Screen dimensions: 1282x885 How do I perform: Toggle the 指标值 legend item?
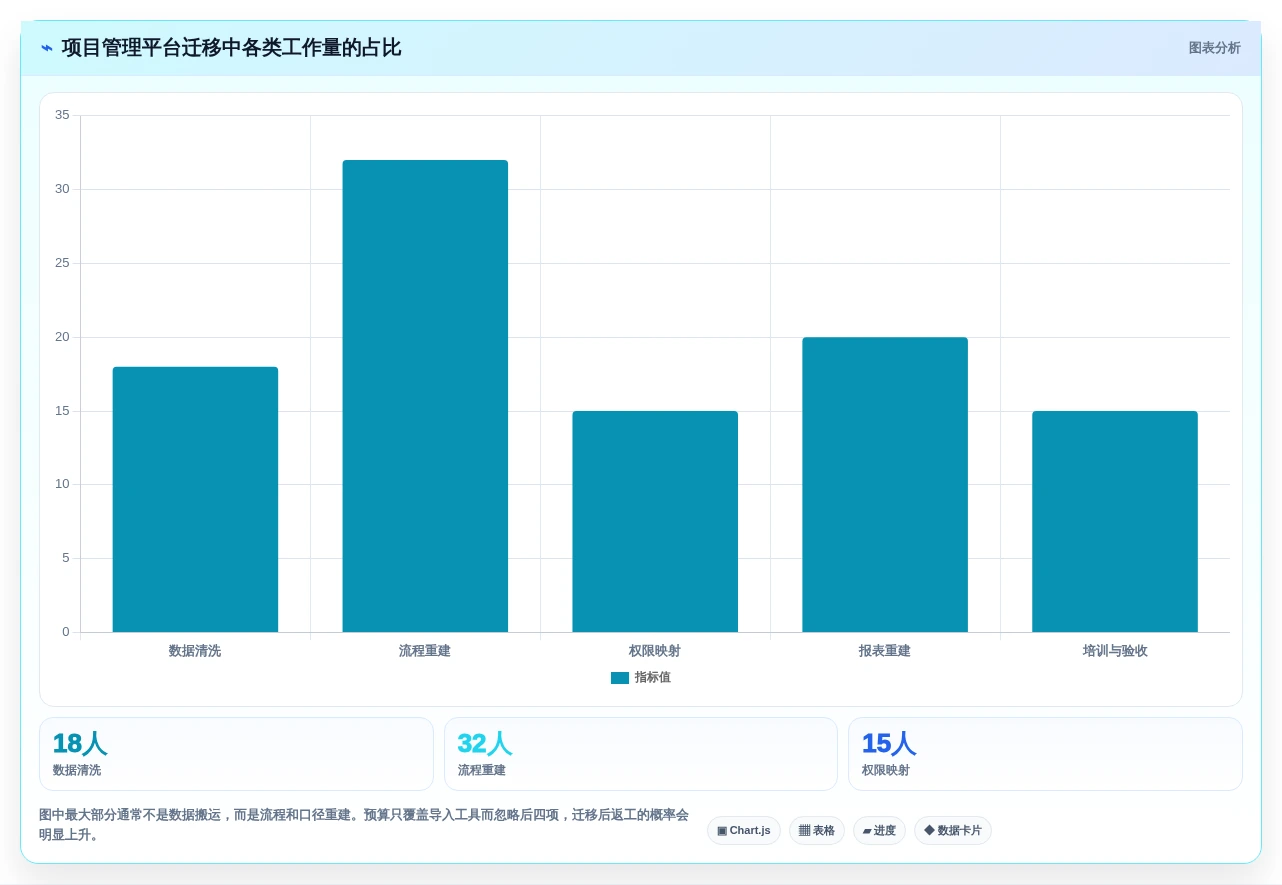point(641,678)
